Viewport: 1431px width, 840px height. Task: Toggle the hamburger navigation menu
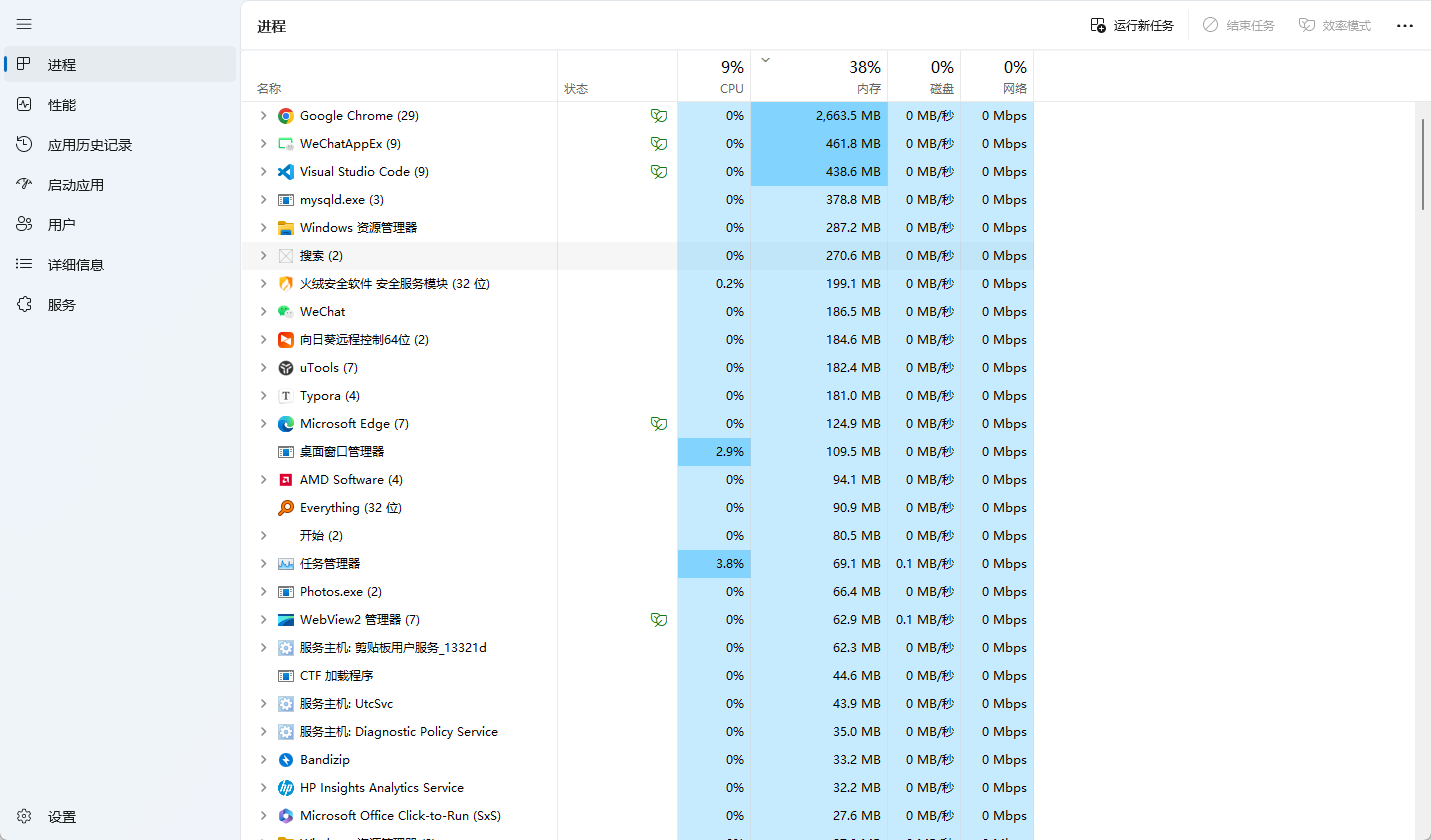pyautogui.click(x=25, y=24)
